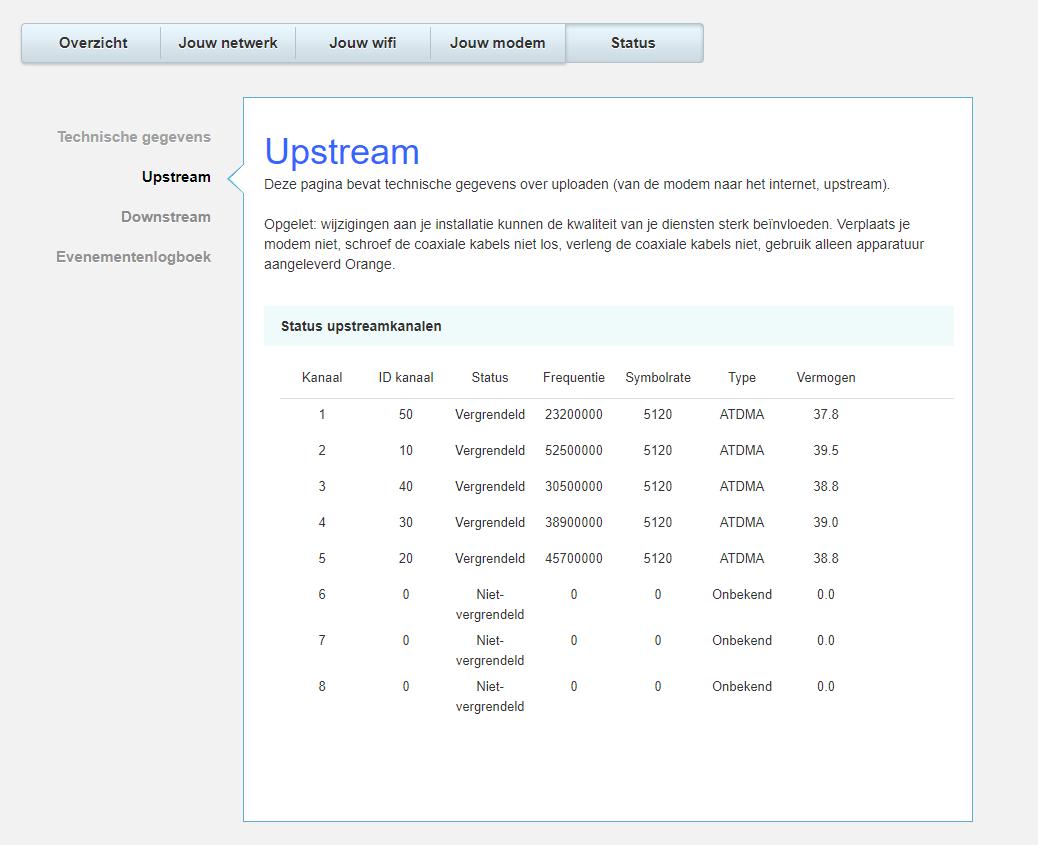Click the Niet-vergrendeld status of channel 6
1038x845 pixels.
click(490, 604)
